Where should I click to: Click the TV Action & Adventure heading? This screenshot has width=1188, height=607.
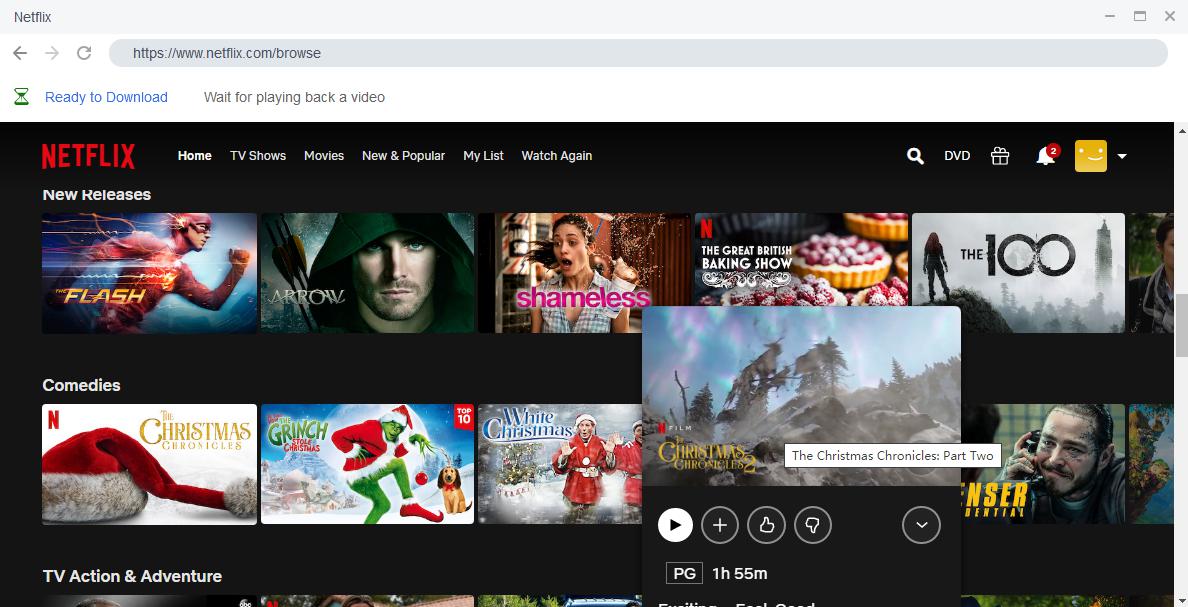tap(133, 576)
